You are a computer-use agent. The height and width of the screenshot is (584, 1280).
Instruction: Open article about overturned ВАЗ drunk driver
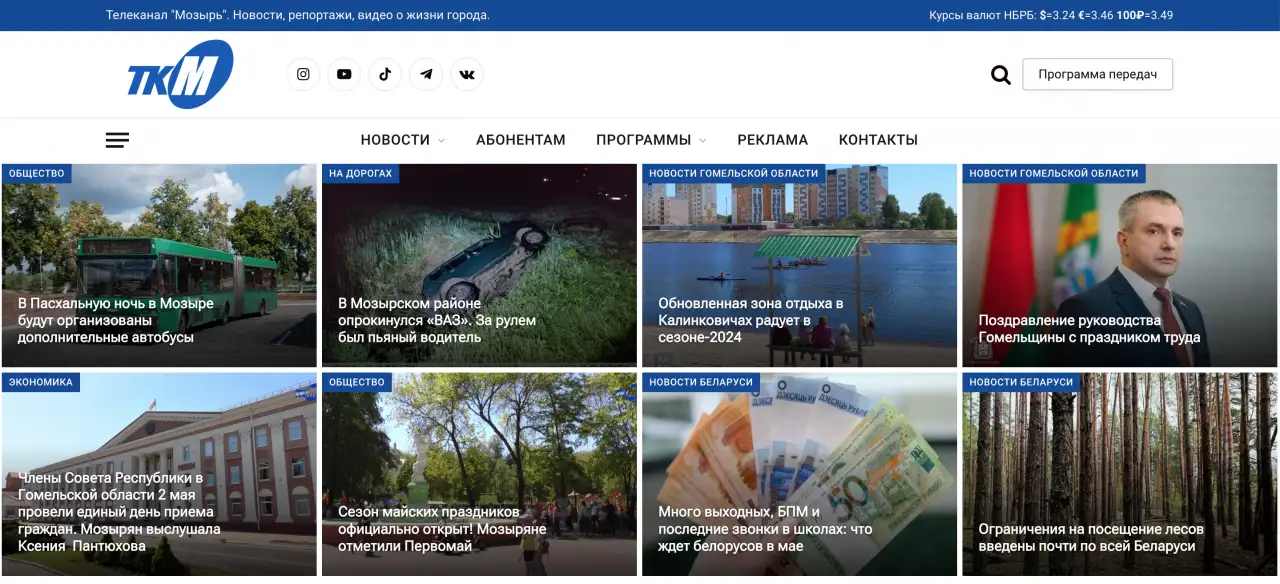[x=437, y=320]
